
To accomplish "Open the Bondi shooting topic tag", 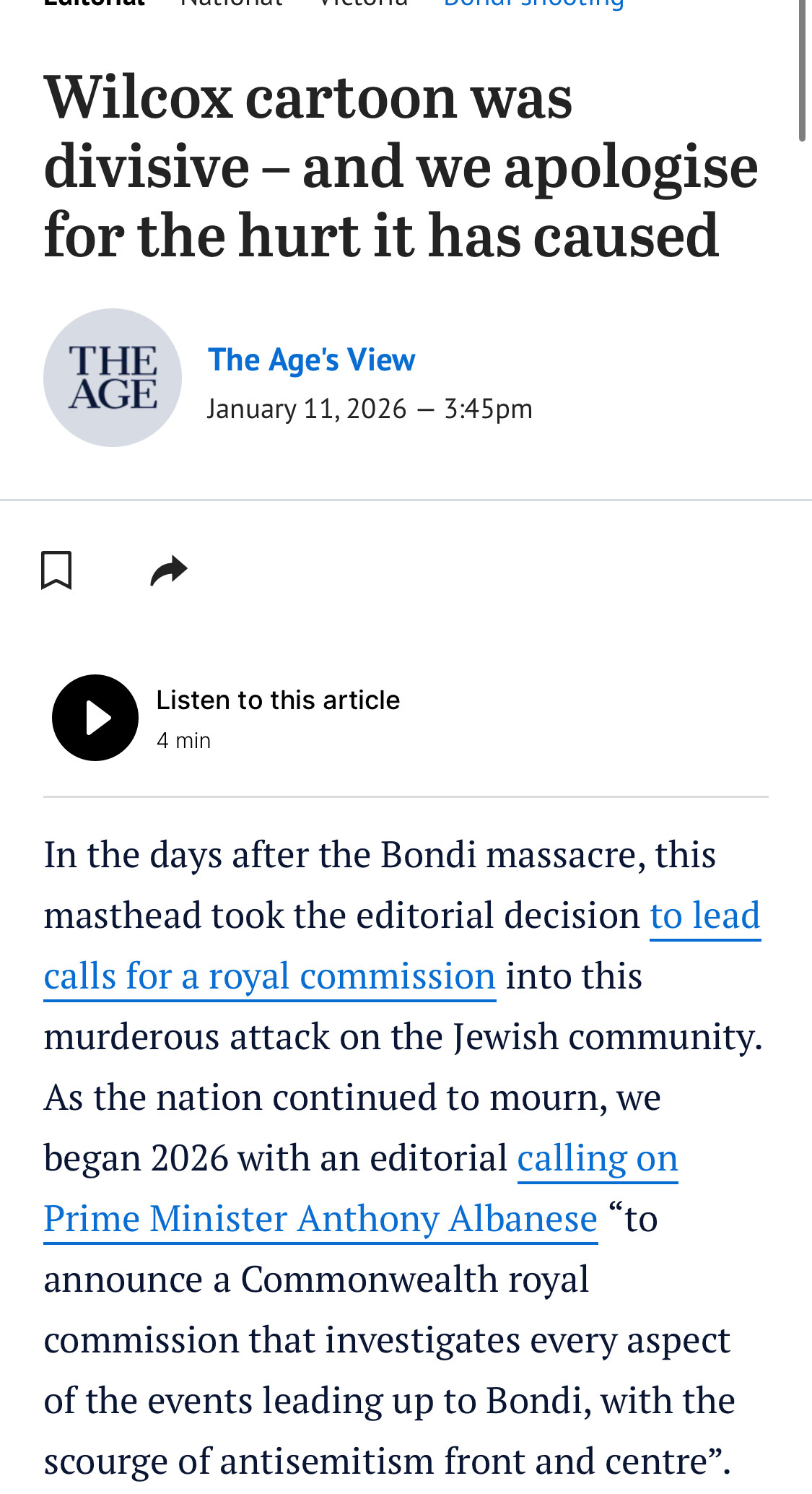I will click(533, 4).
